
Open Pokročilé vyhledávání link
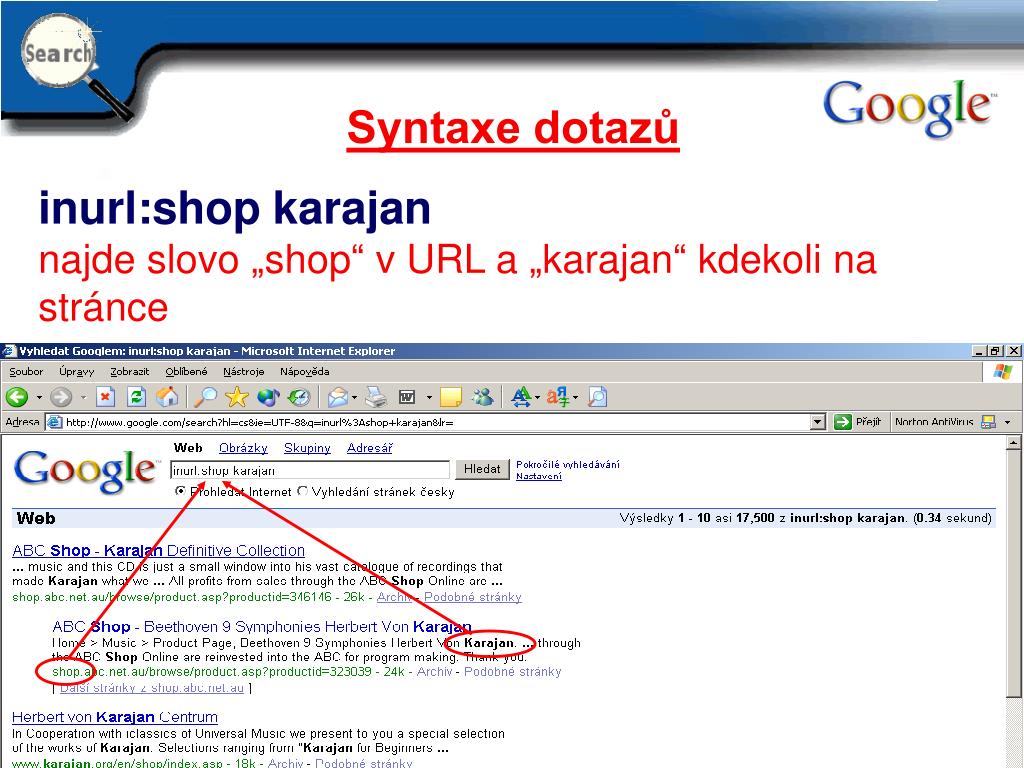568,464
